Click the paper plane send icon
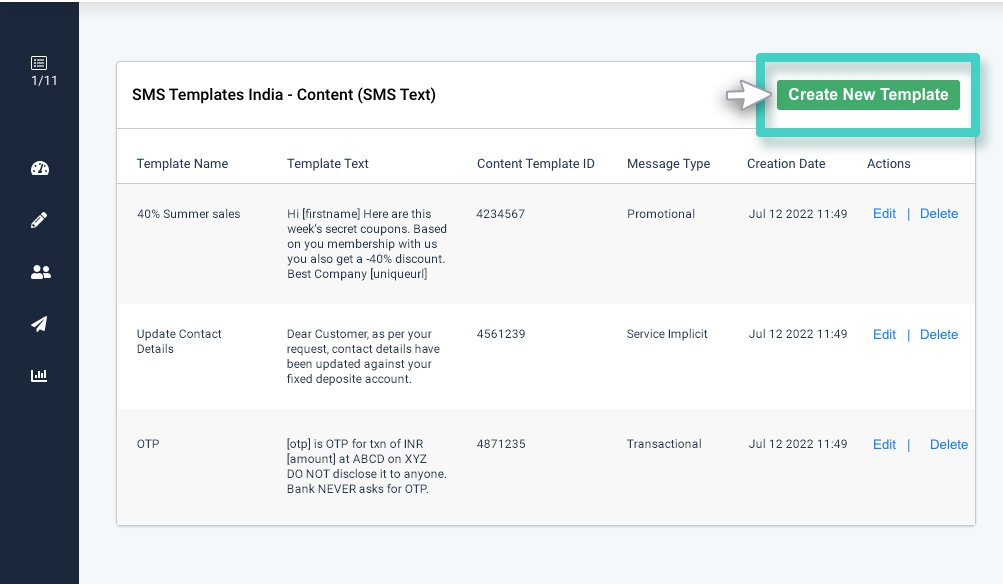 point(39,324)
